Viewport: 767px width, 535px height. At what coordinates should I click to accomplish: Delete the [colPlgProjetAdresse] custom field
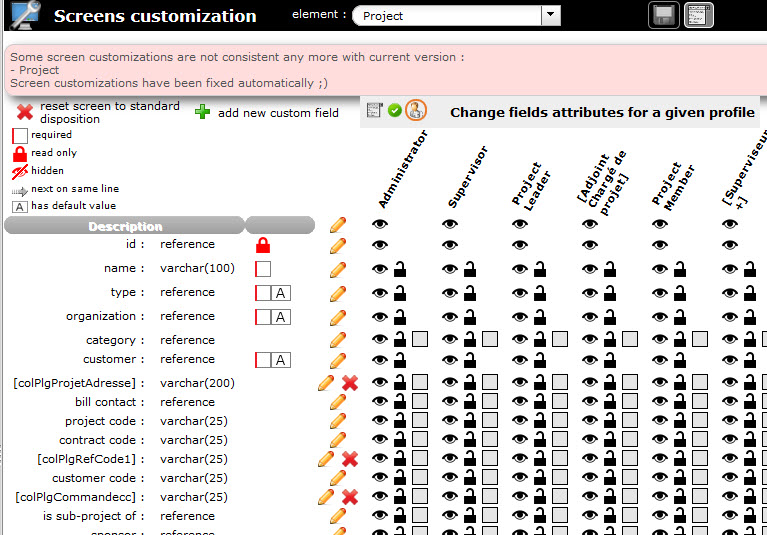coord(350,383)
